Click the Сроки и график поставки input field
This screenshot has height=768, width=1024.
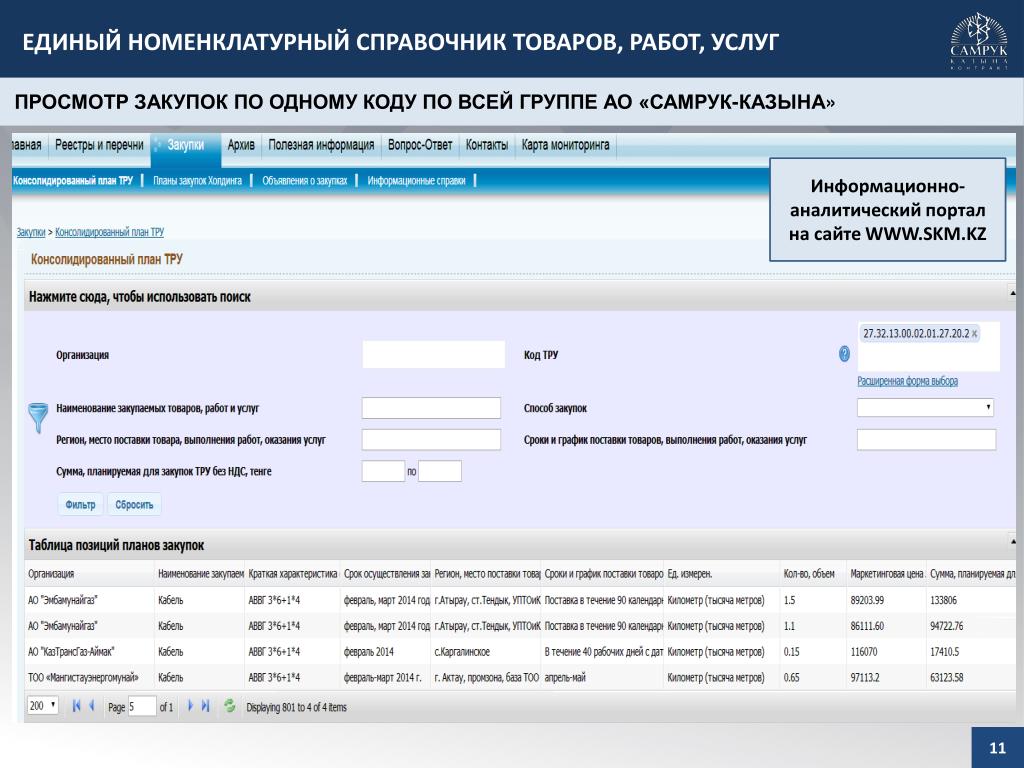[926, 440]
